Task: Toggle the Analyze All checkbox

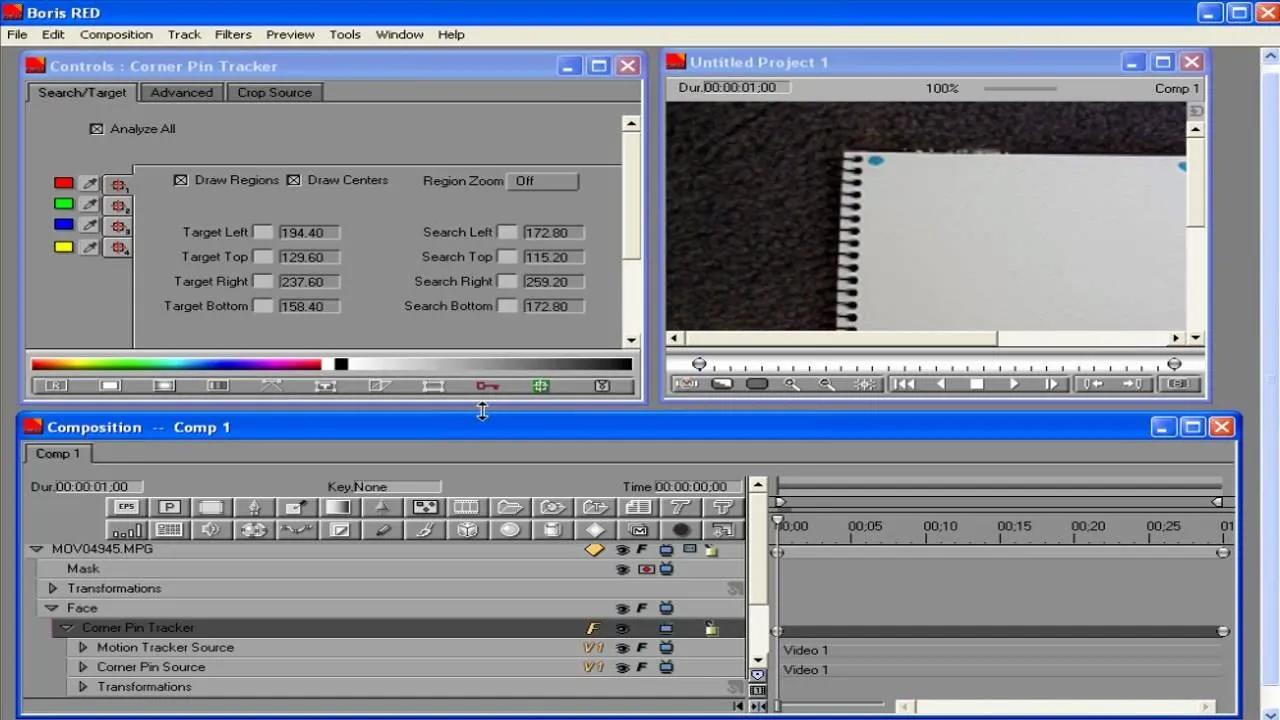Action: [97, 129]
